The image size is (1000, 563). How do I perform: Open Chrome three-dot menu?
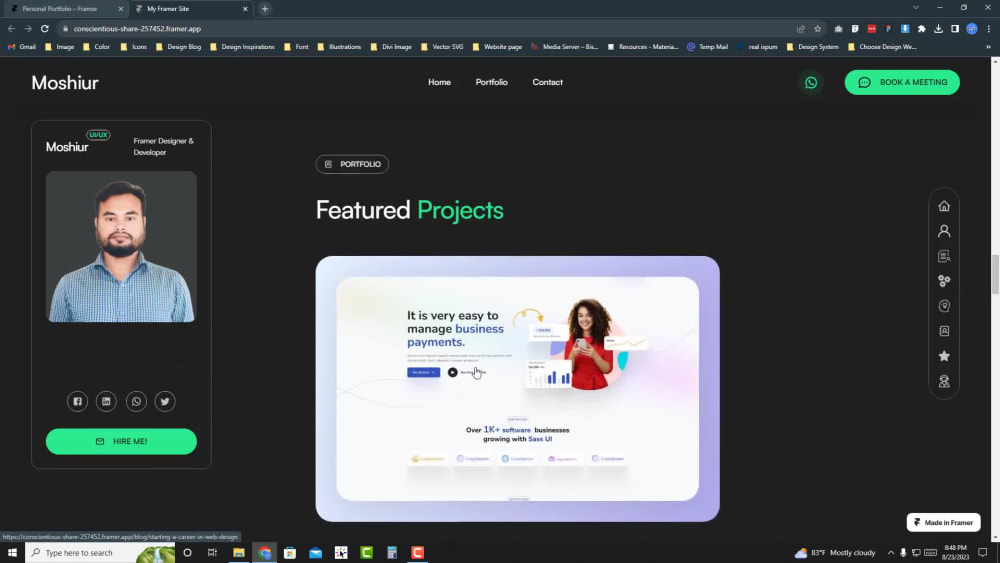pos(989,29)
